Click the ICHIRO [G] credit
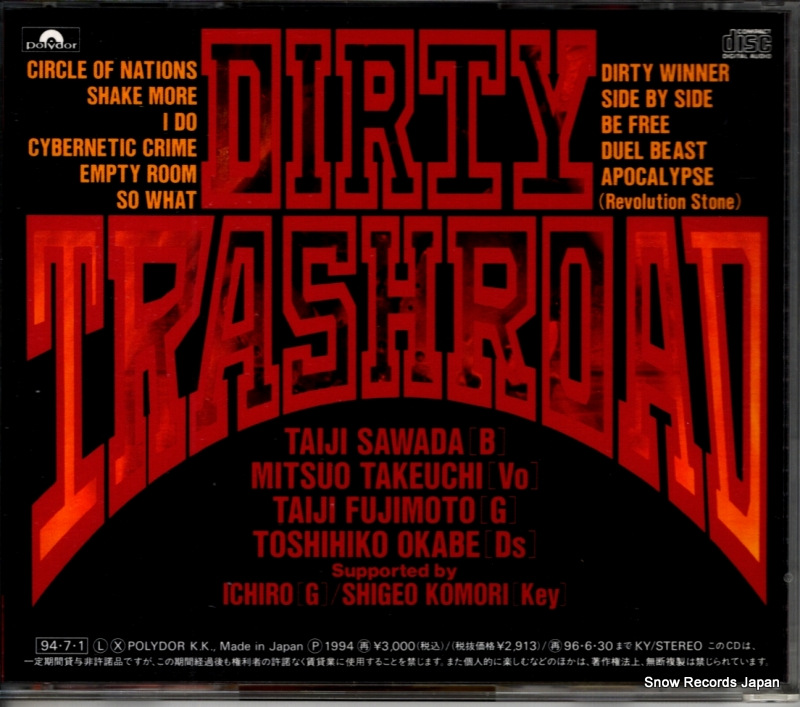 (274, 594)
